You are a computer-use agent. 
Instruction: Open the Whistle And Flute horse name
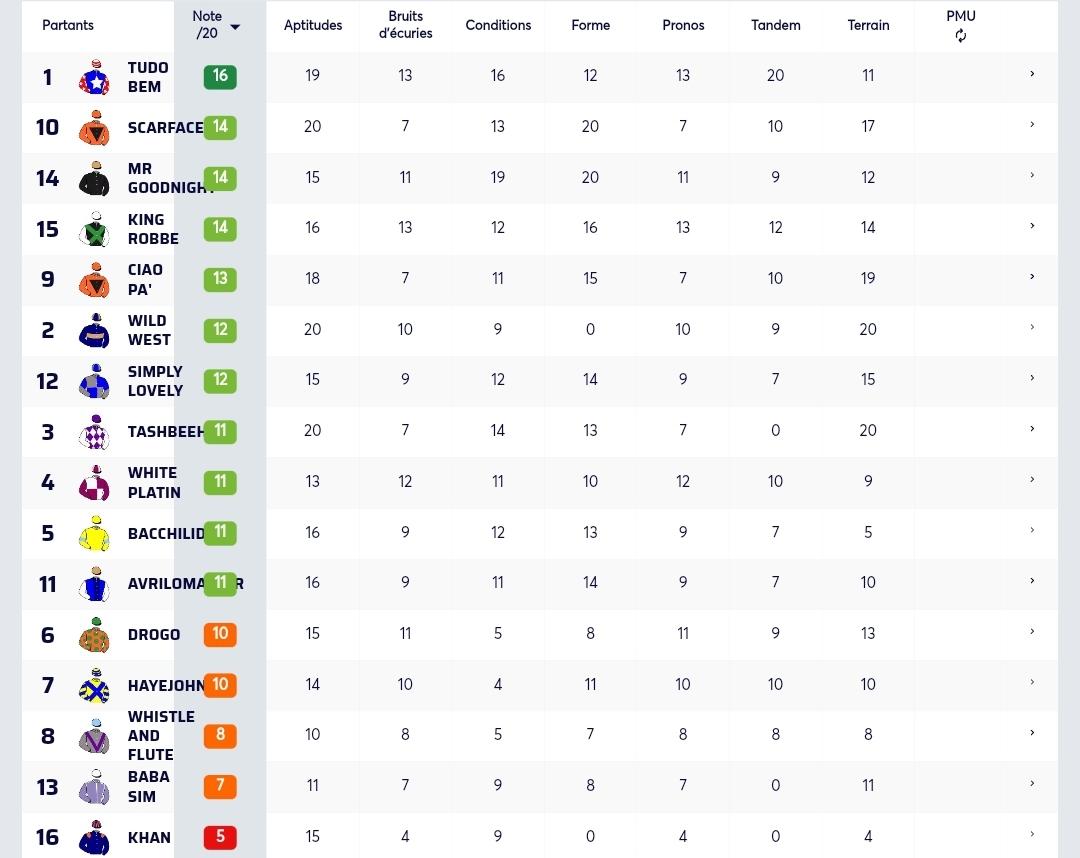click(x=161, y=735)
